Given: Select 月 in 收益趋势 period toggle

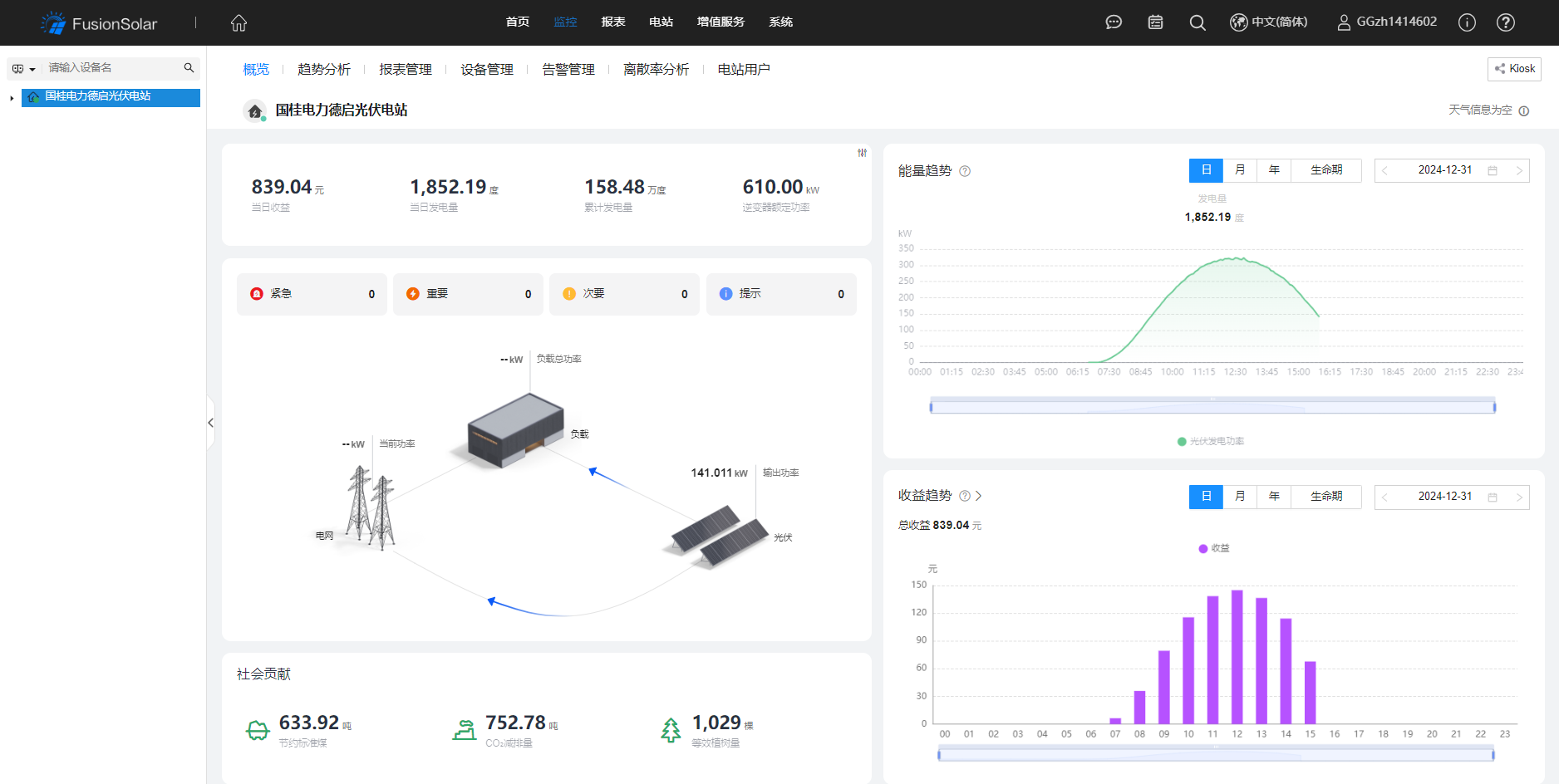Looking at the screenshot, I should click(1240, 497).
